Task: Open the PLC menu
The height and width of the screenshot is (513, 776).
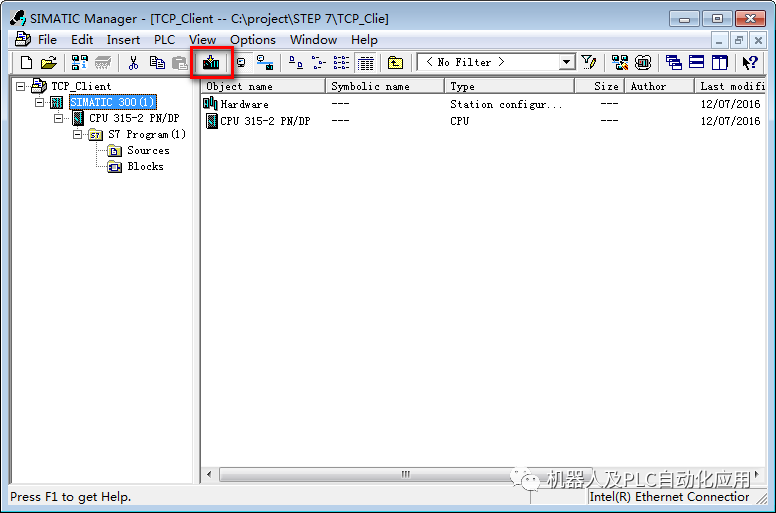Action: pos(164,40)
